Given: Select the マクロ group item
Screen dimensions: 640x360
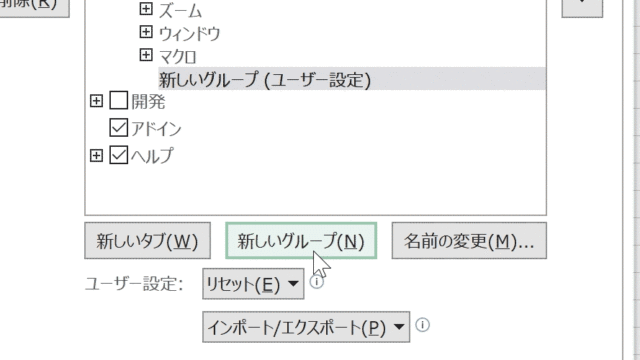Looking at the screenshot, I should (178, 56).
